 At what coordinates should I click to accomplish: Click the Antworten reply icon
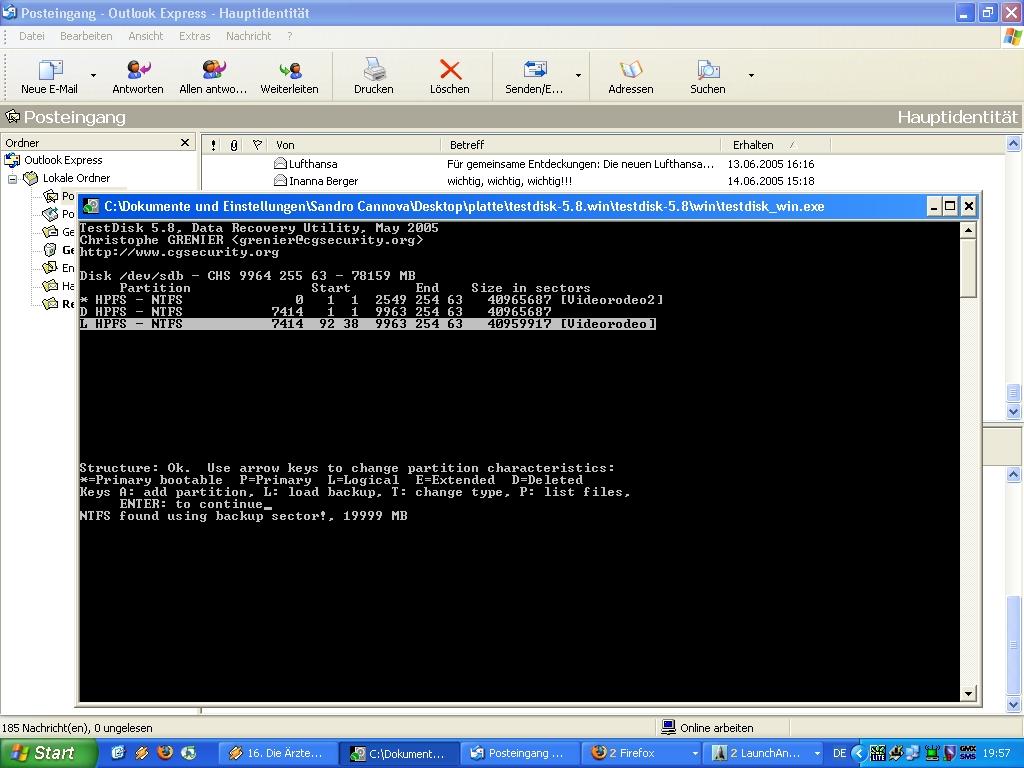[x=138, y=76]
